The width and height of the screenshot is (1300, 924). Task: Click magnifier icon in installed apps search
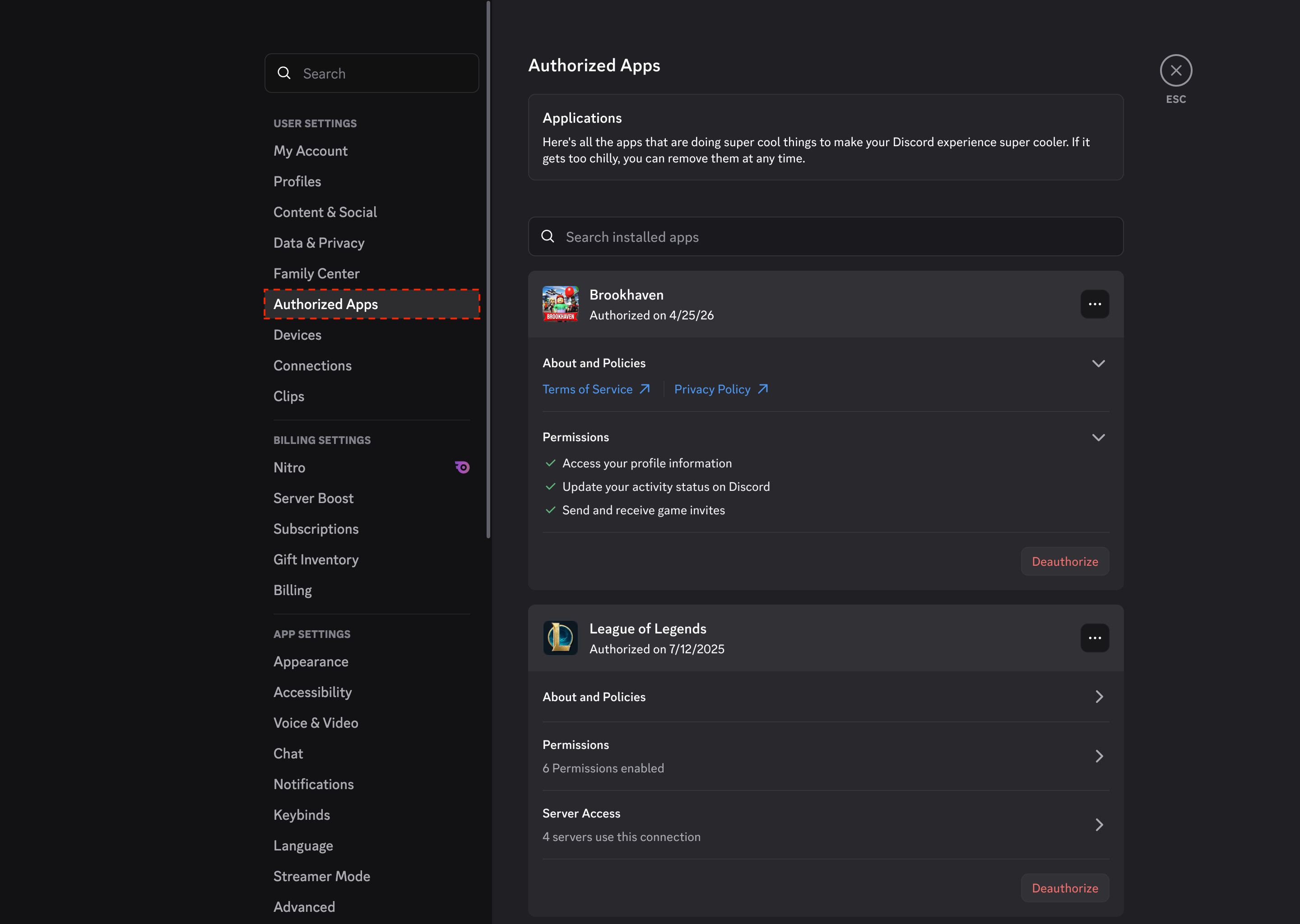coord(548,237)
